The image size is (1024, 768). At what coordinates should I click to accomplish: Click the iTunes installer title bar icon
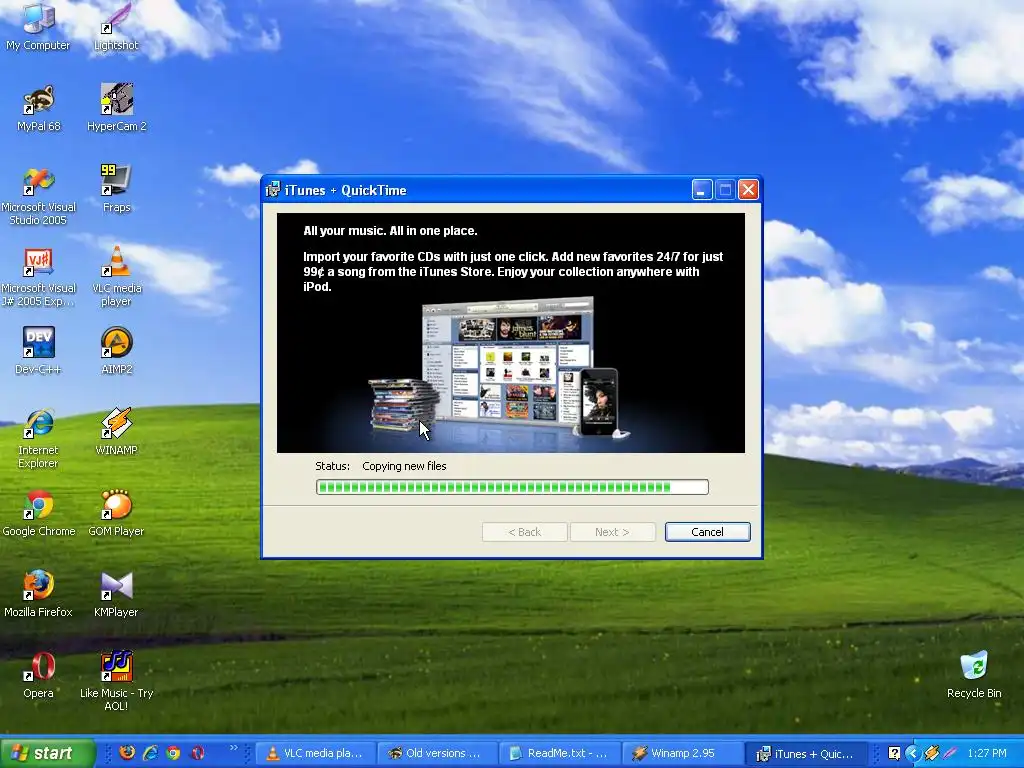(x=272, y=190)
